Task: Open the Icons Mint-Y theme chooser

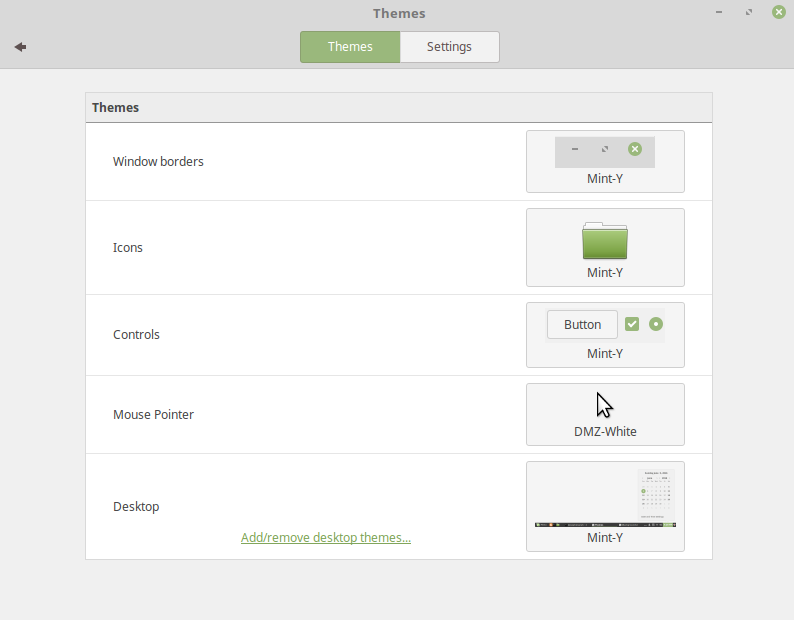Action: pos(605,247)
